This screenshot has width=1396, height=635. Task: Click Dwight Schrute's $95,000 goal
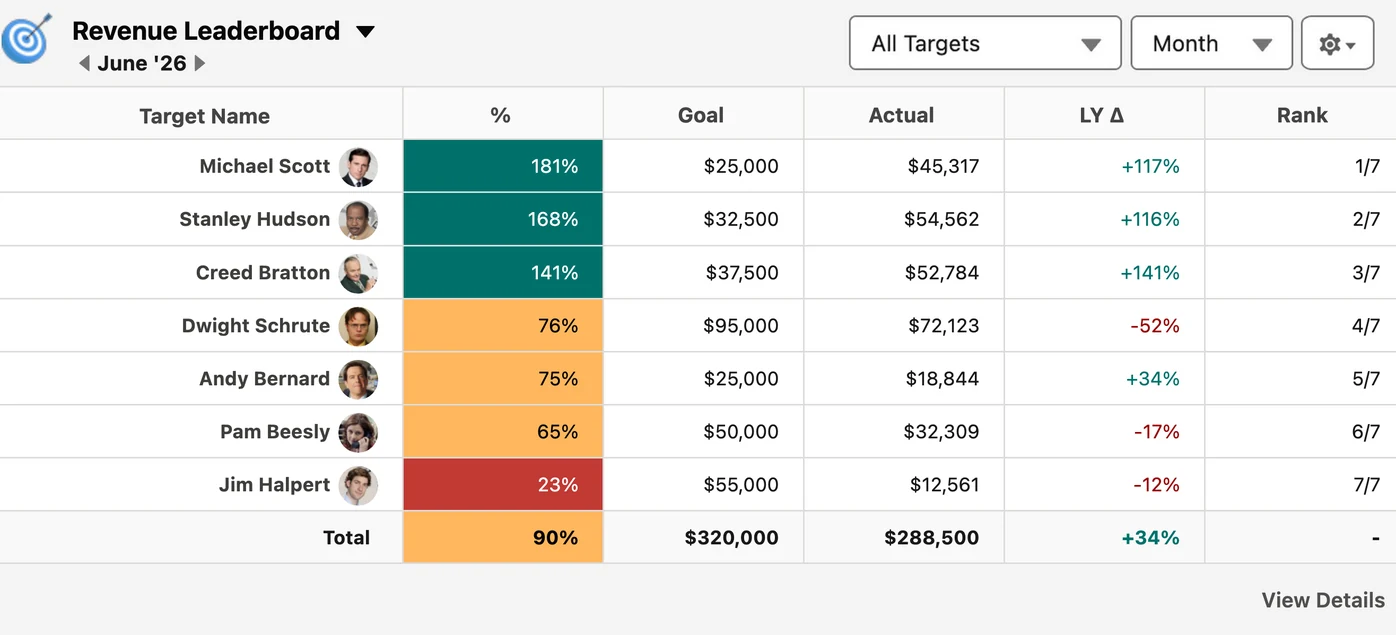[x=741, y=325]
